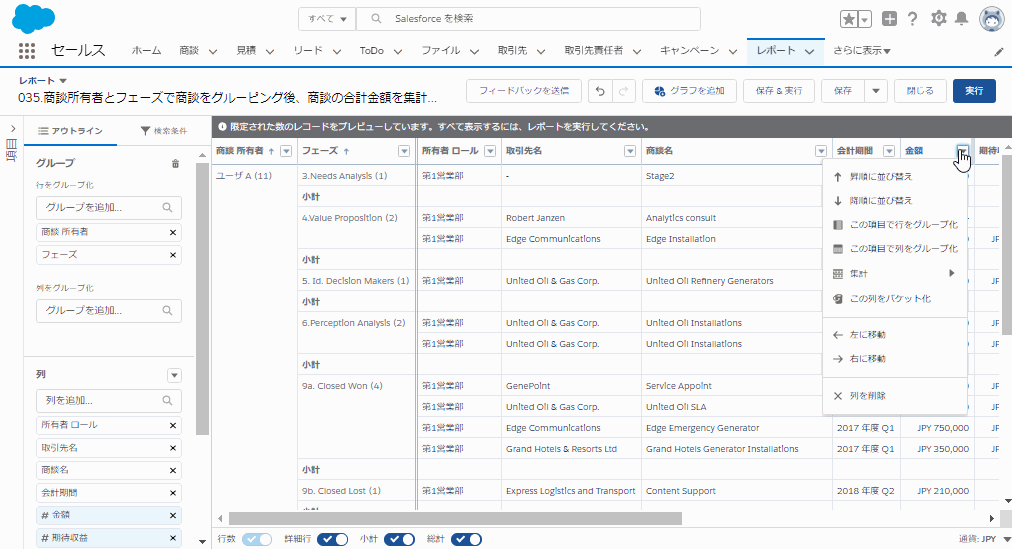Click Salesforce cloud logo
1012x549 pixels.
[x=33, y=19]
